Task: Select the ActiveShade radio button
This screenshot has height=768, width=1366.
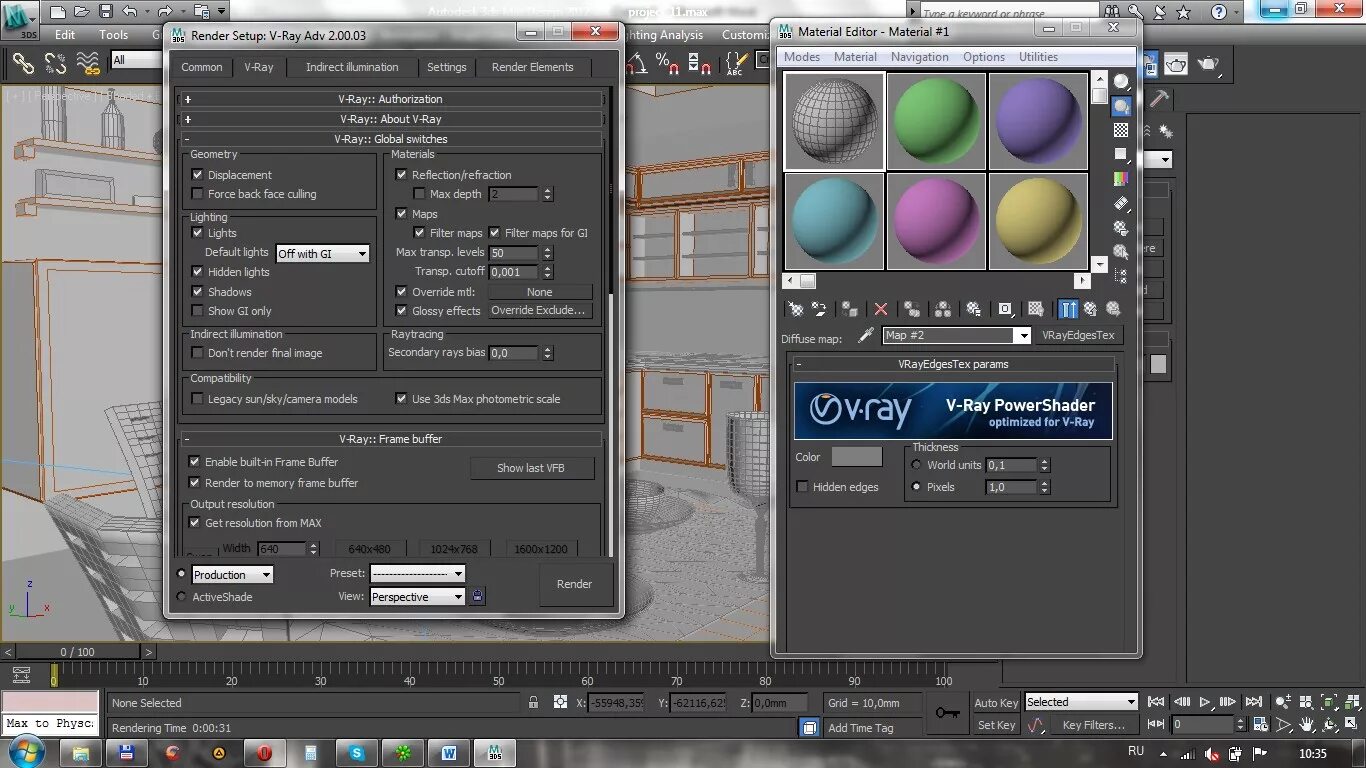Action: point(181,597)
